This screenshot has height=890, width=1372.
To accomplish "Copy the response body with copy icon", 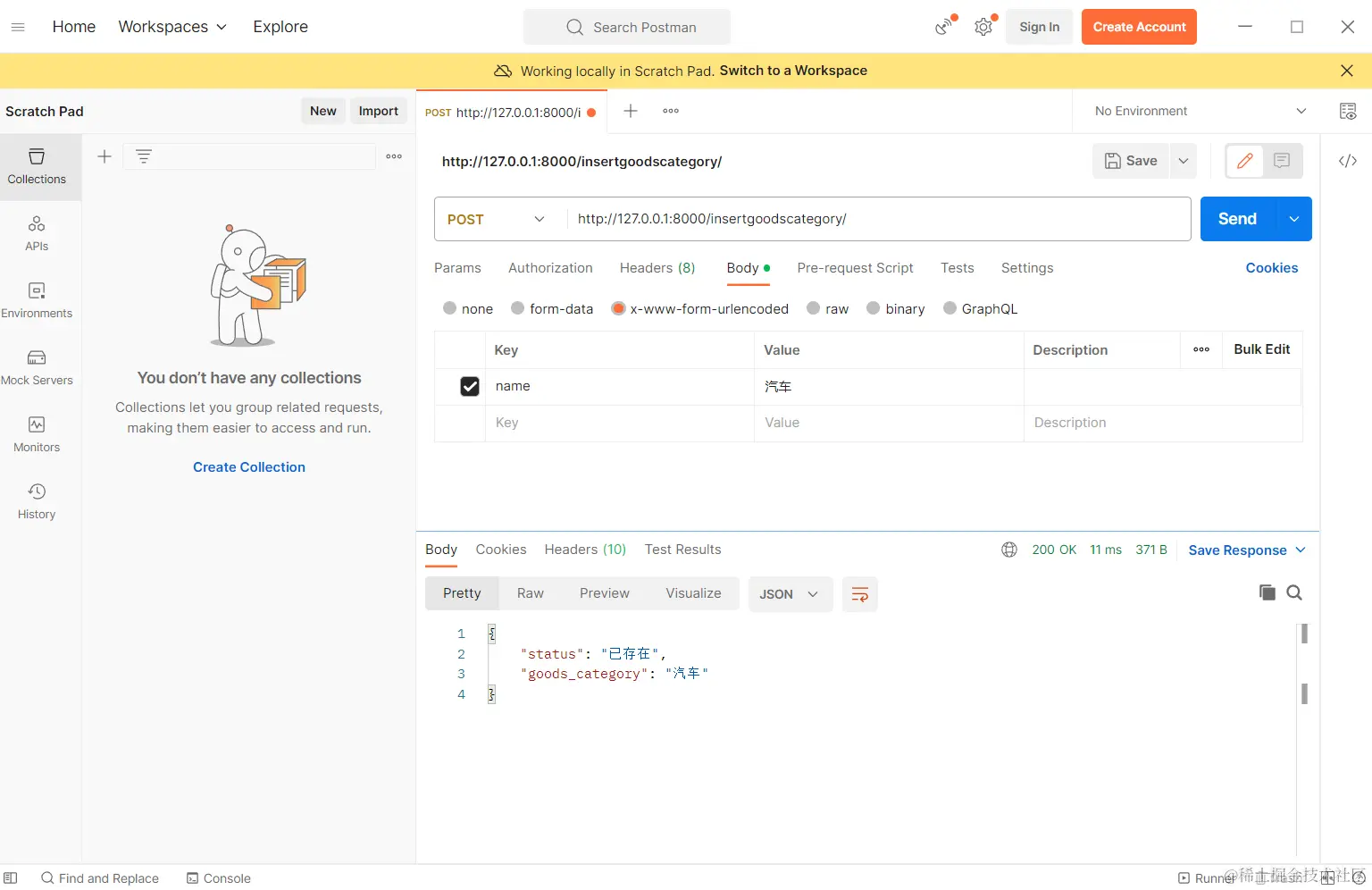I will pos(1267,592).
